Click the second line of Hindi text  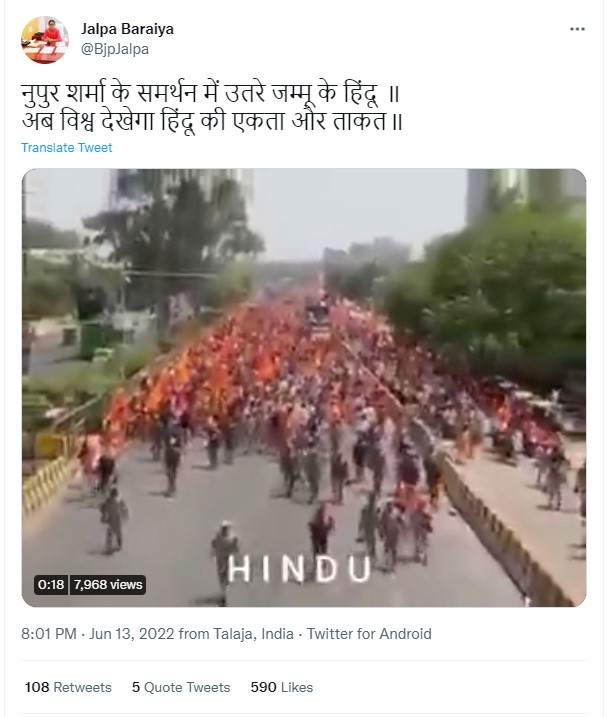coord(212,122)
